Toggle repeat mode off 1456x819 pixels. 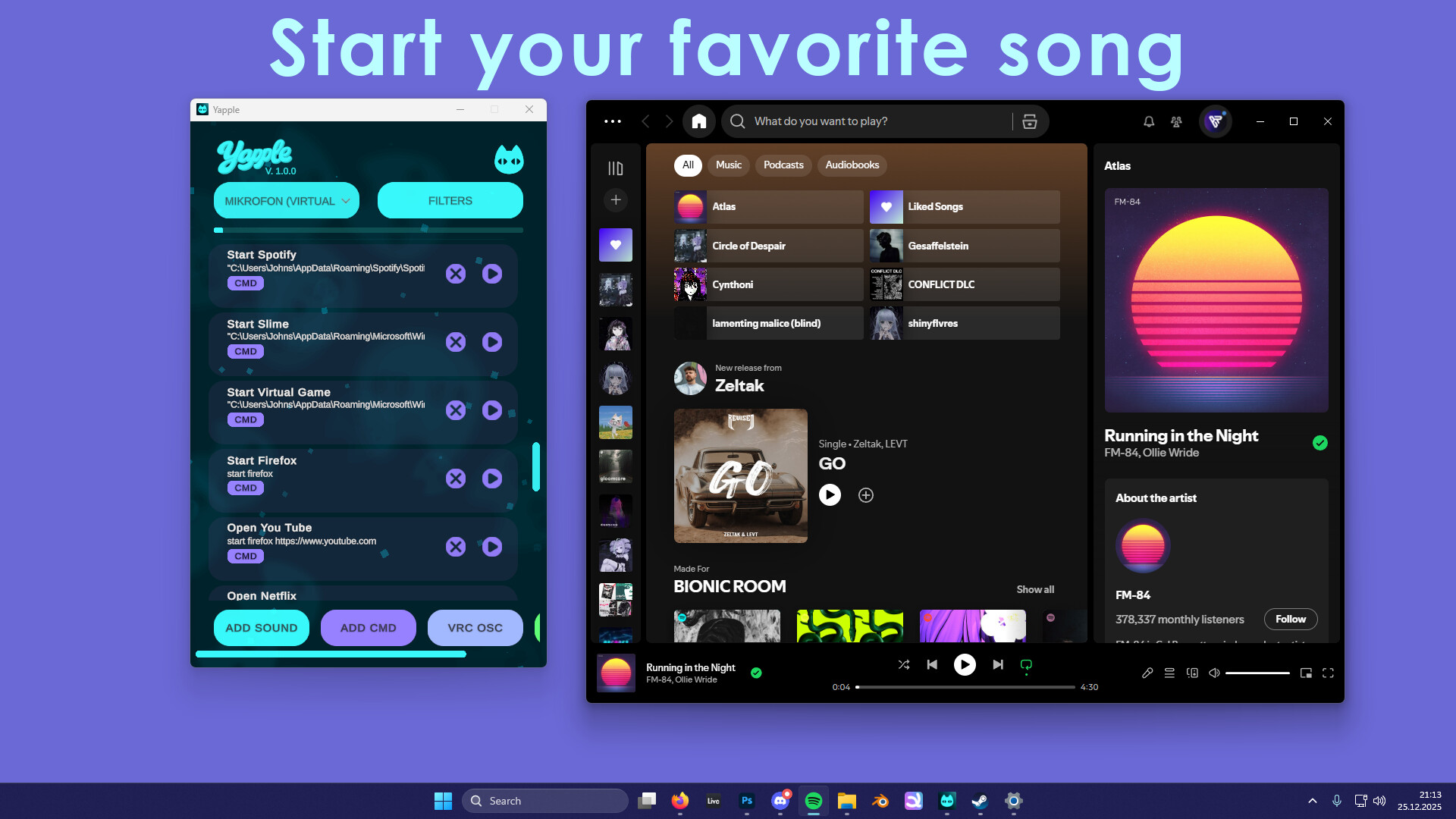1025,664
